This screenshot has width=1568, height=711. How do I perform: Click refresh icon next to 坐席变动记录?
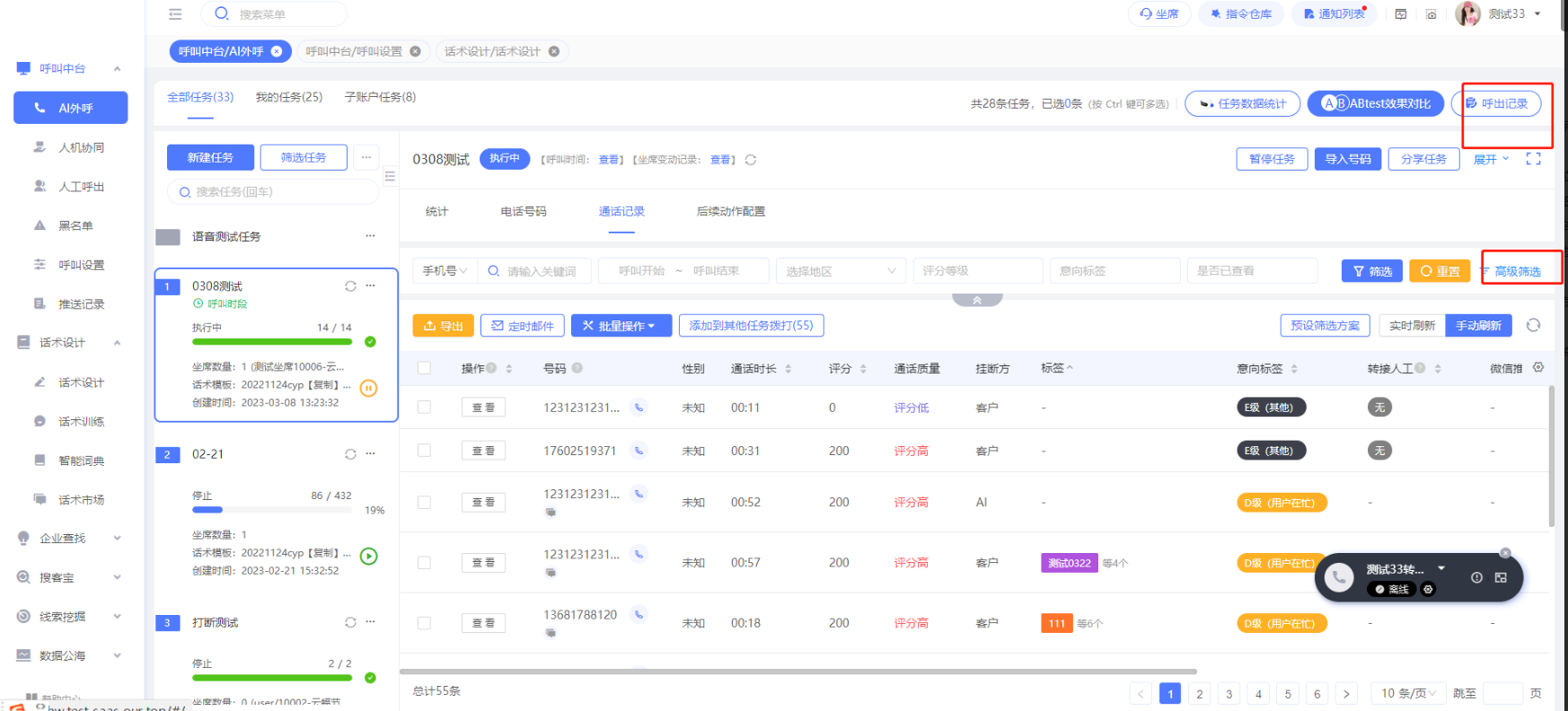click(x=751, y=160)
